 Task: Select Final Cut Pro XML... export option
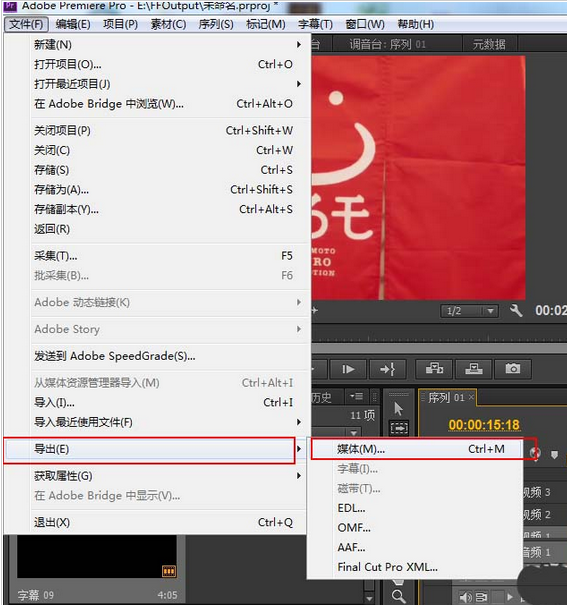click(x=416, y=567)
